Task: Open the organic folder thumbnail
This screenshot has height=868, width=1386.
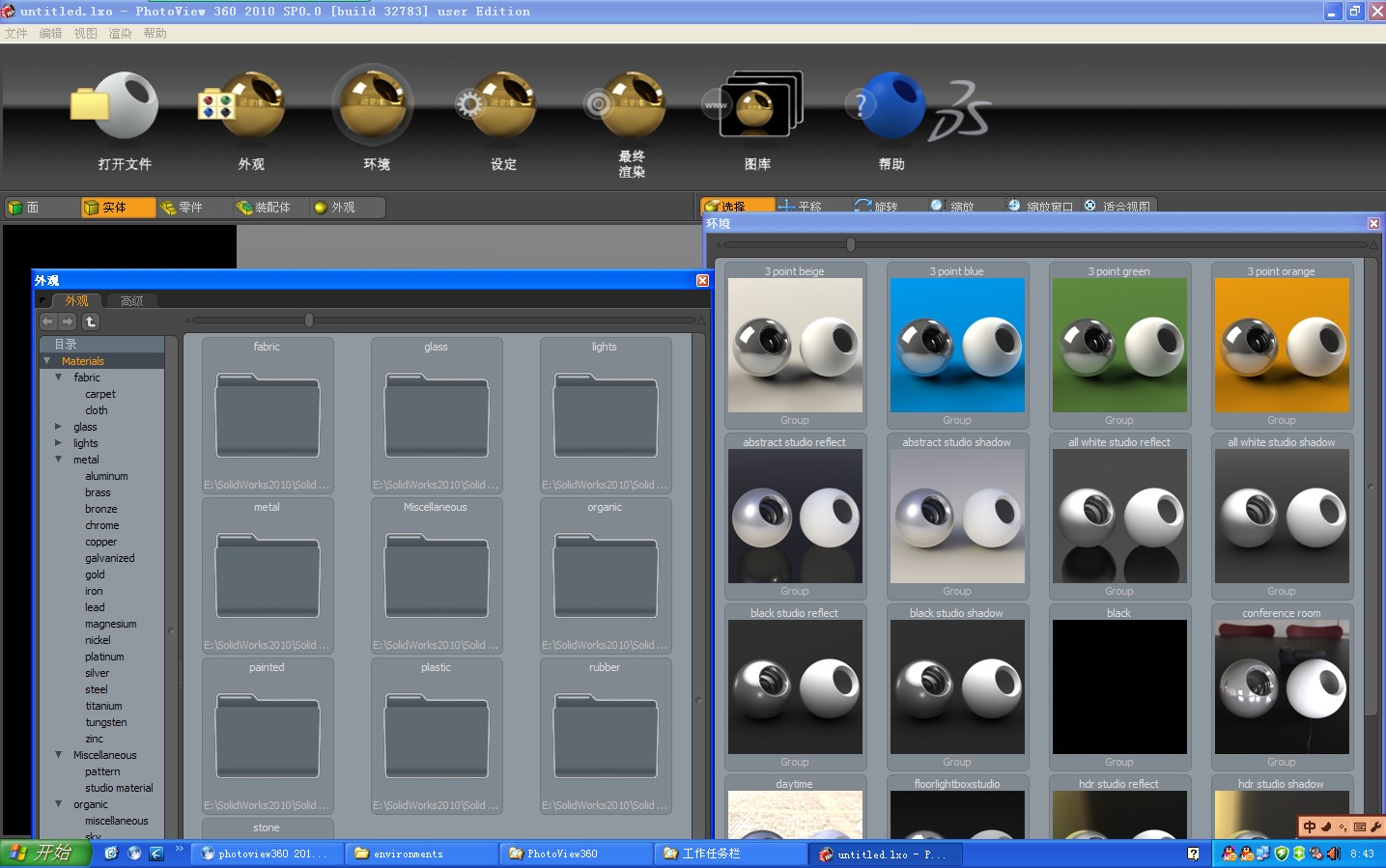Action: pos(606,575)
